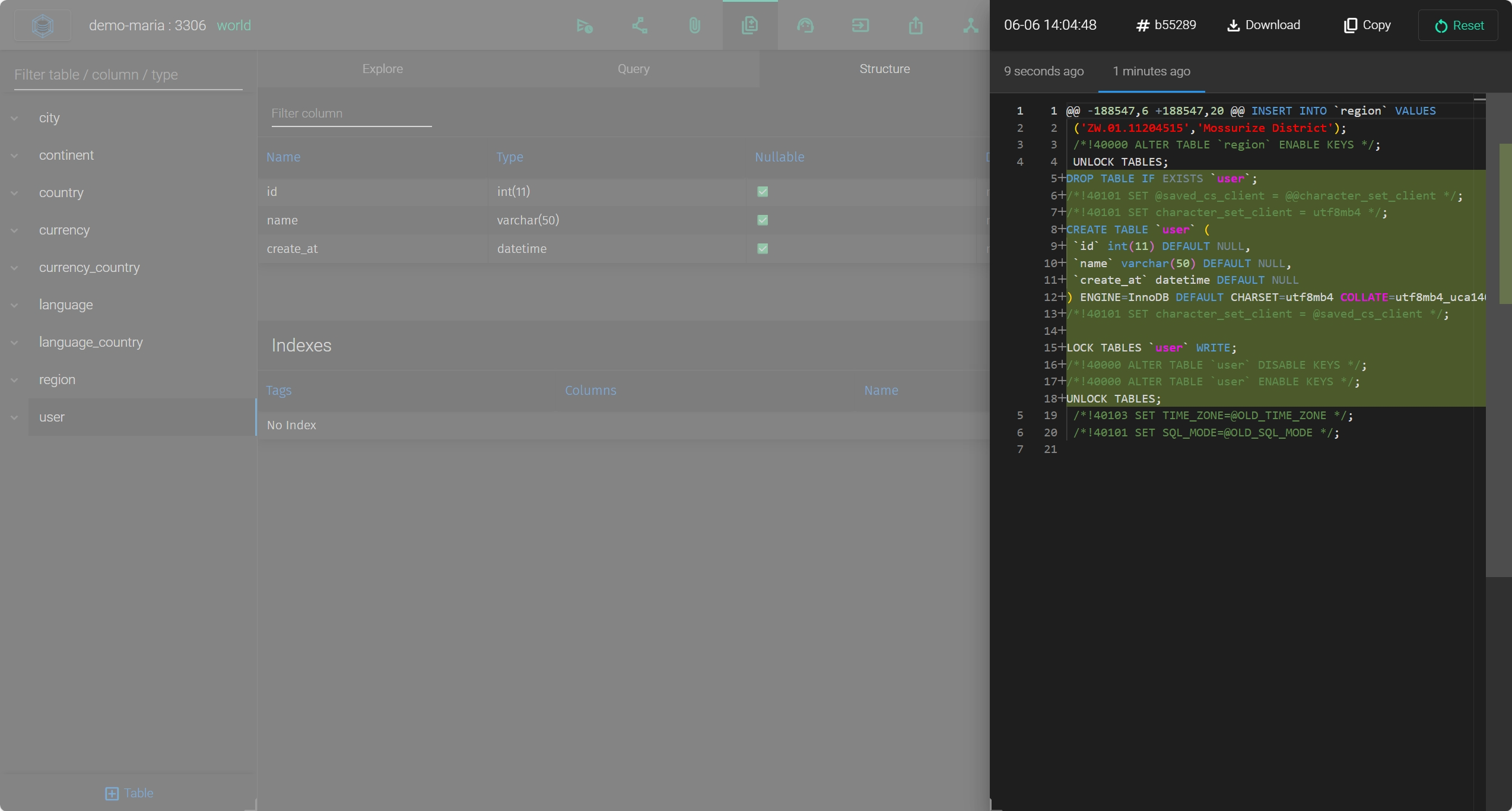
Task: Select the '9 seconds ago' snapshot tab
Action: coord(1043,71)
